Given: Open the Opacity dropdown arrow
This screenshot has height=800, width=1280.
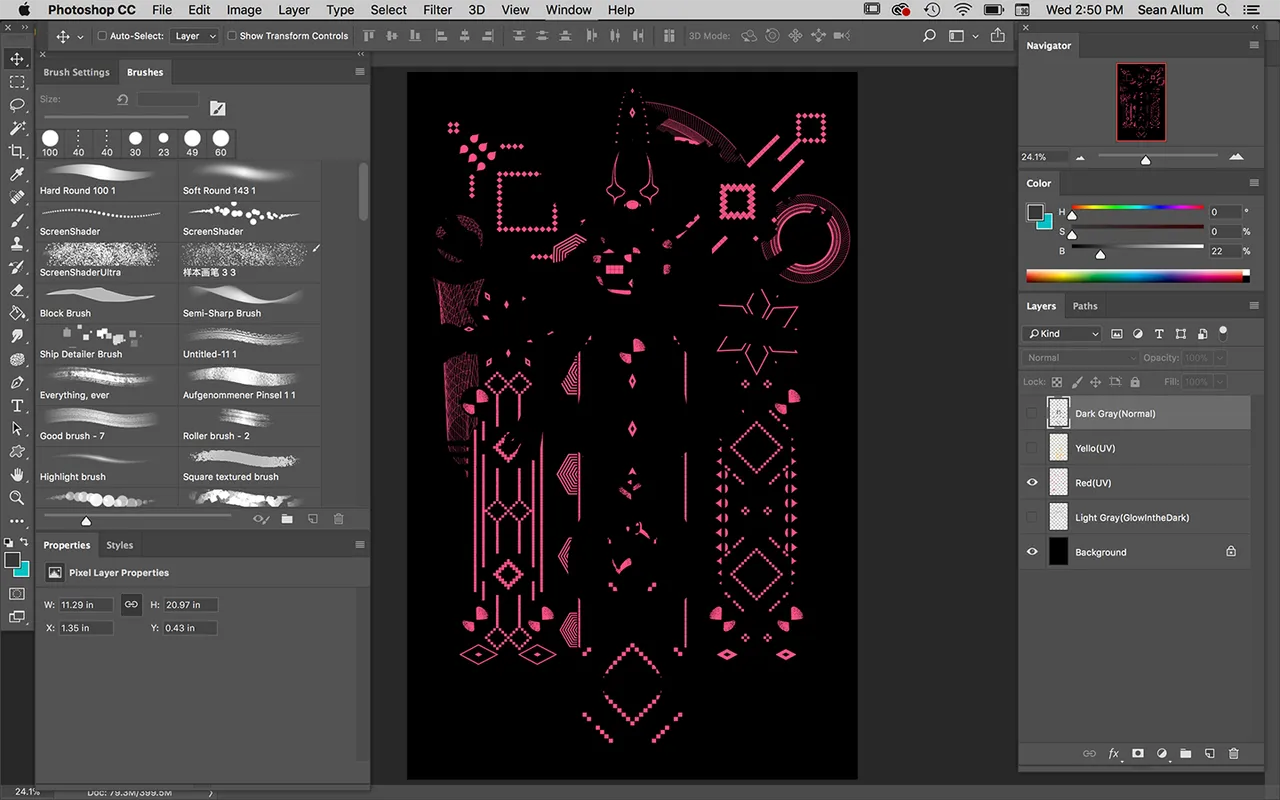Looking at the screenshot, I should pyautogui.click(x=1221, y=358).
